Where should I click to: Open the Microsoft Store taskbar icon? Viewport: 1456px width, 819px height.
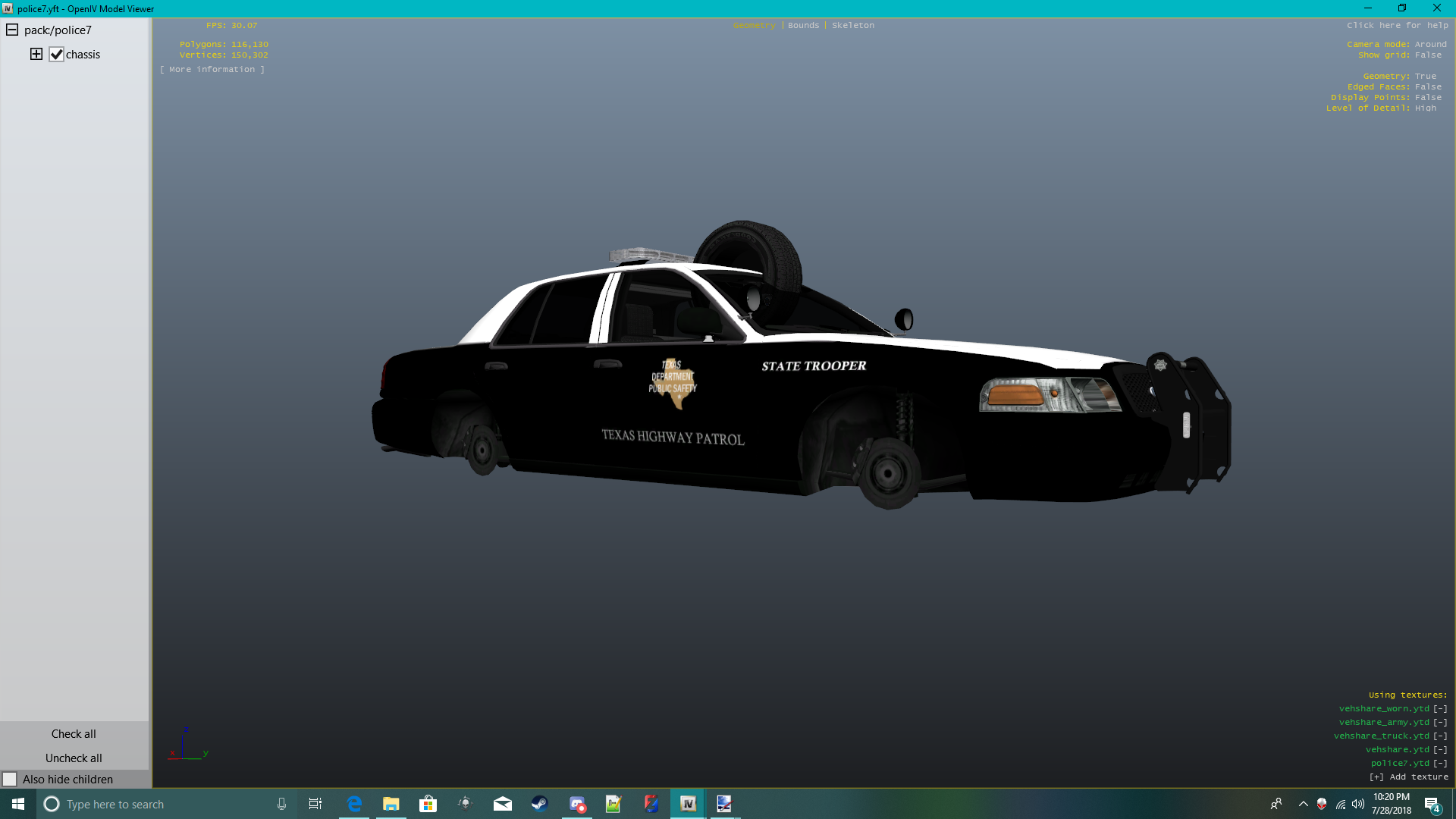click(428, 804)
